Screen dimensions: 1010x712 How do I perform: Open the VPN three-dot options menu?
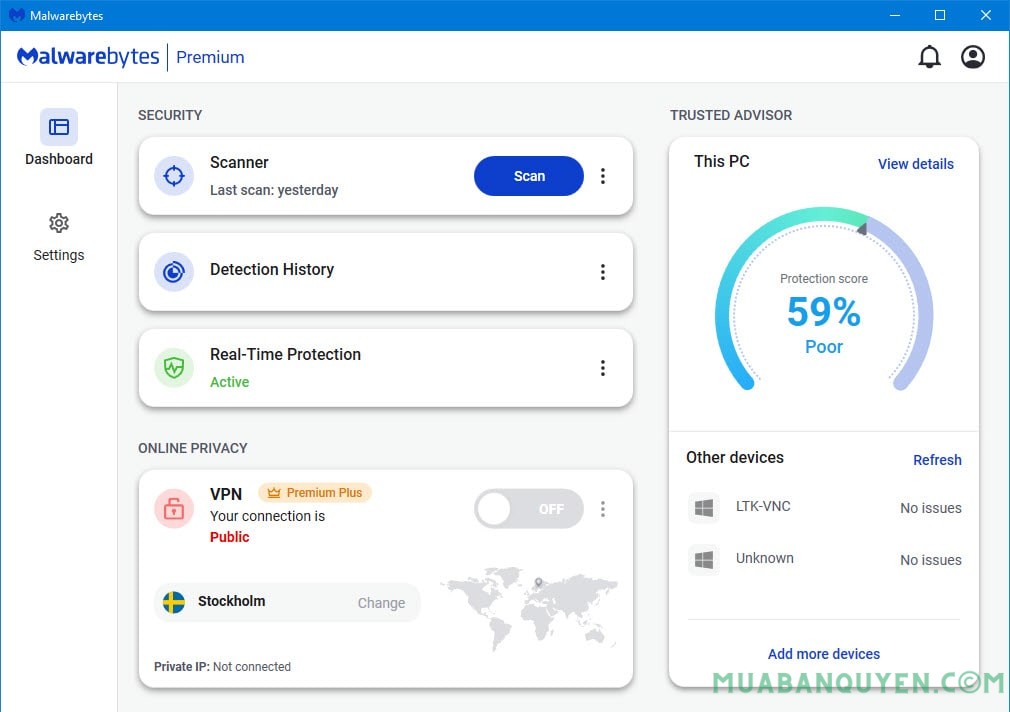pos(603,509)
